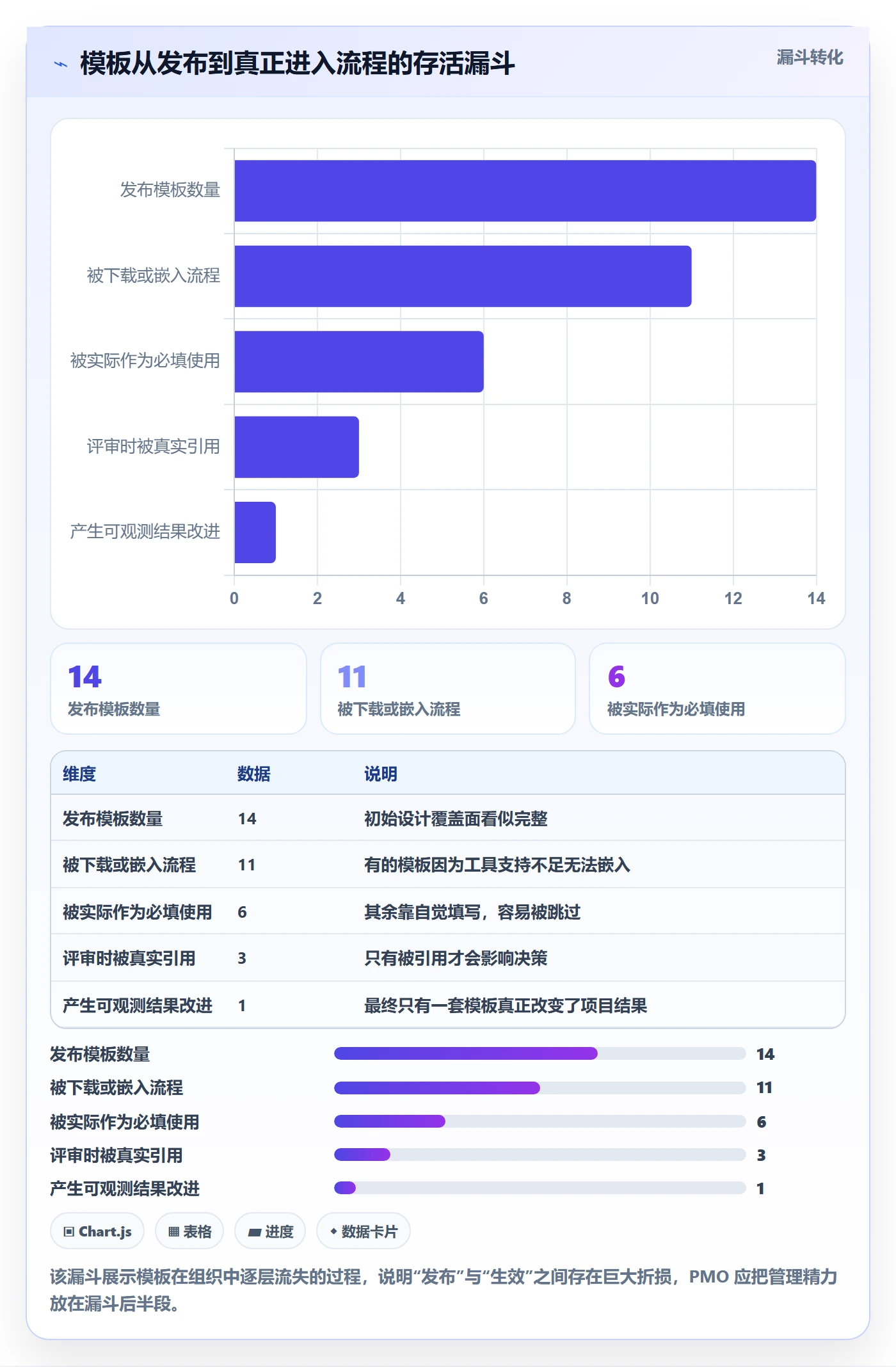Click the card title 模板从发布到真正进入流程的存活漏斗
Viewport: 896px width, 1367px height.
(x=297, y=63)
